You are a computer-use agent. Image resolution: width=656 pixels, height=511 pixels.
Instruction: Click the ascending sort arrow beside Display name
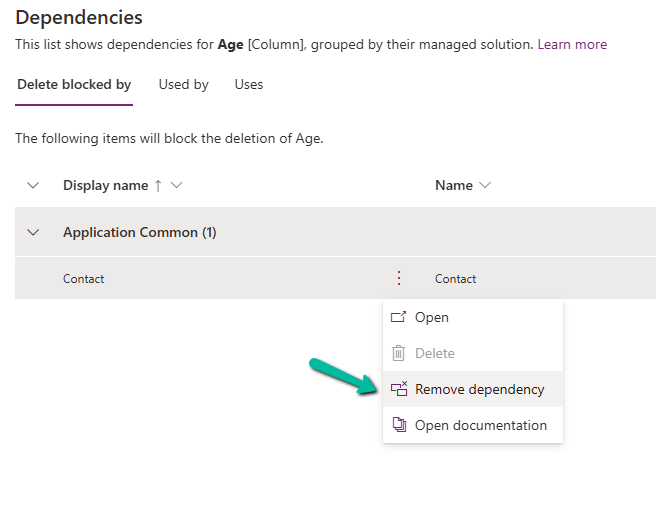pyautogui.click(x=158, y=185)
